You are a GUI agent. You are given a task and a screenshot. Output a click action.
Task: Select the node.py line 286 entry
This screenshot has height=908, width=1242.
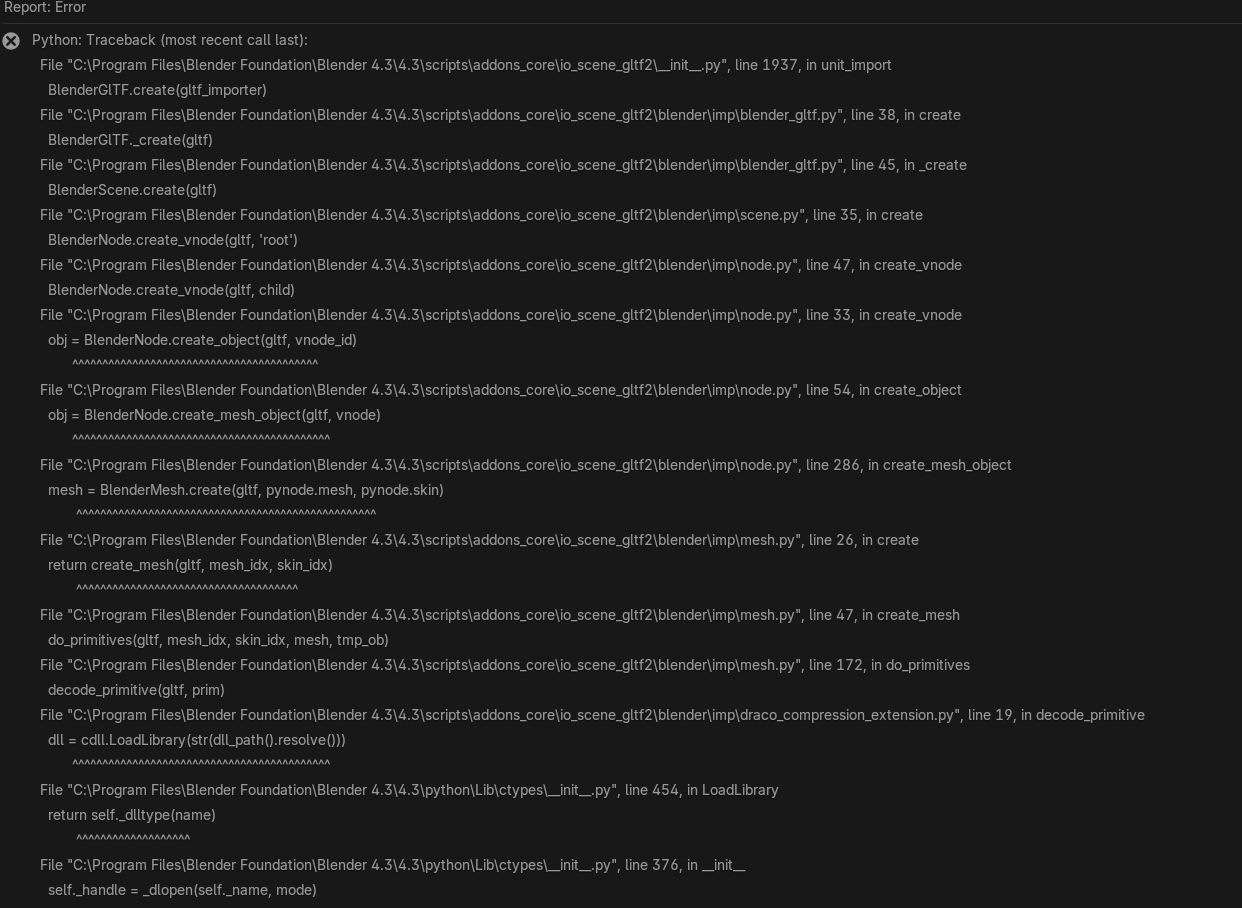pyautogui.click(x=525, y=465)
